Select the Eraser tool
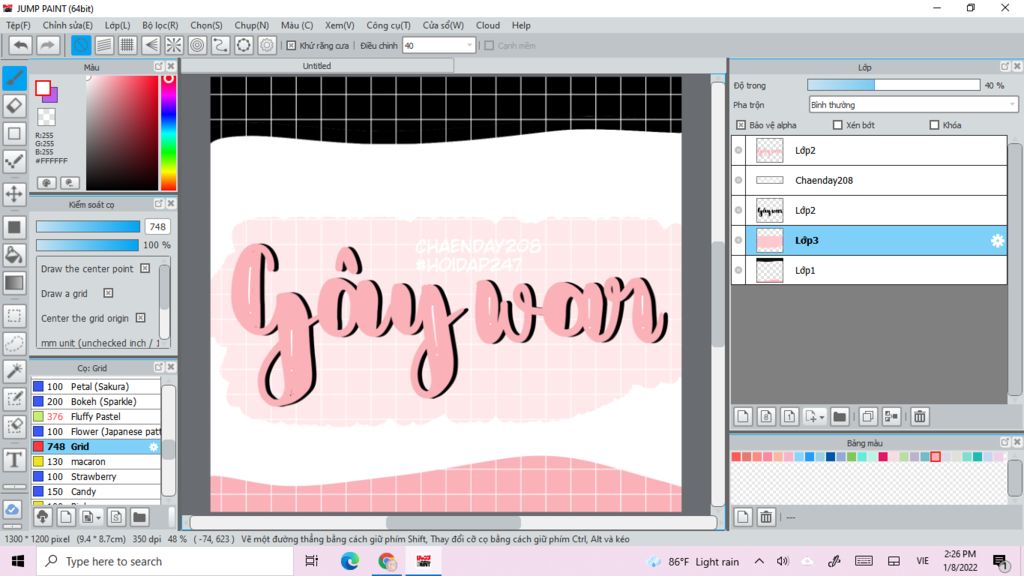1024x576 pixels. (14, 106)
